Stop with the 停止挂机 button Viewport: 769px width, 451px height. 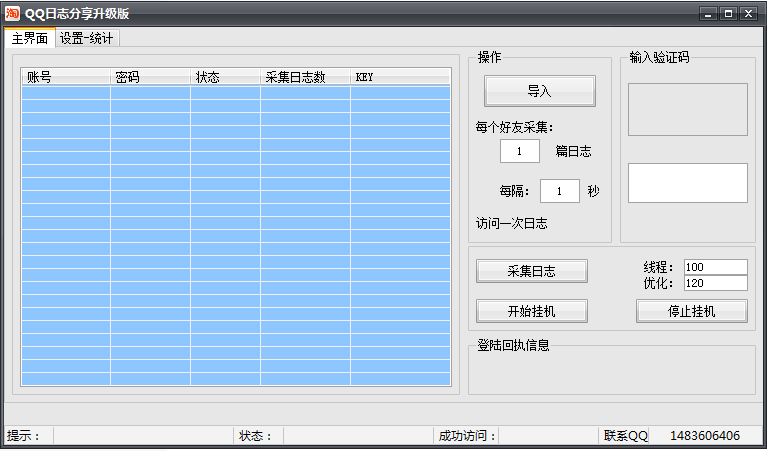[692, 311]
